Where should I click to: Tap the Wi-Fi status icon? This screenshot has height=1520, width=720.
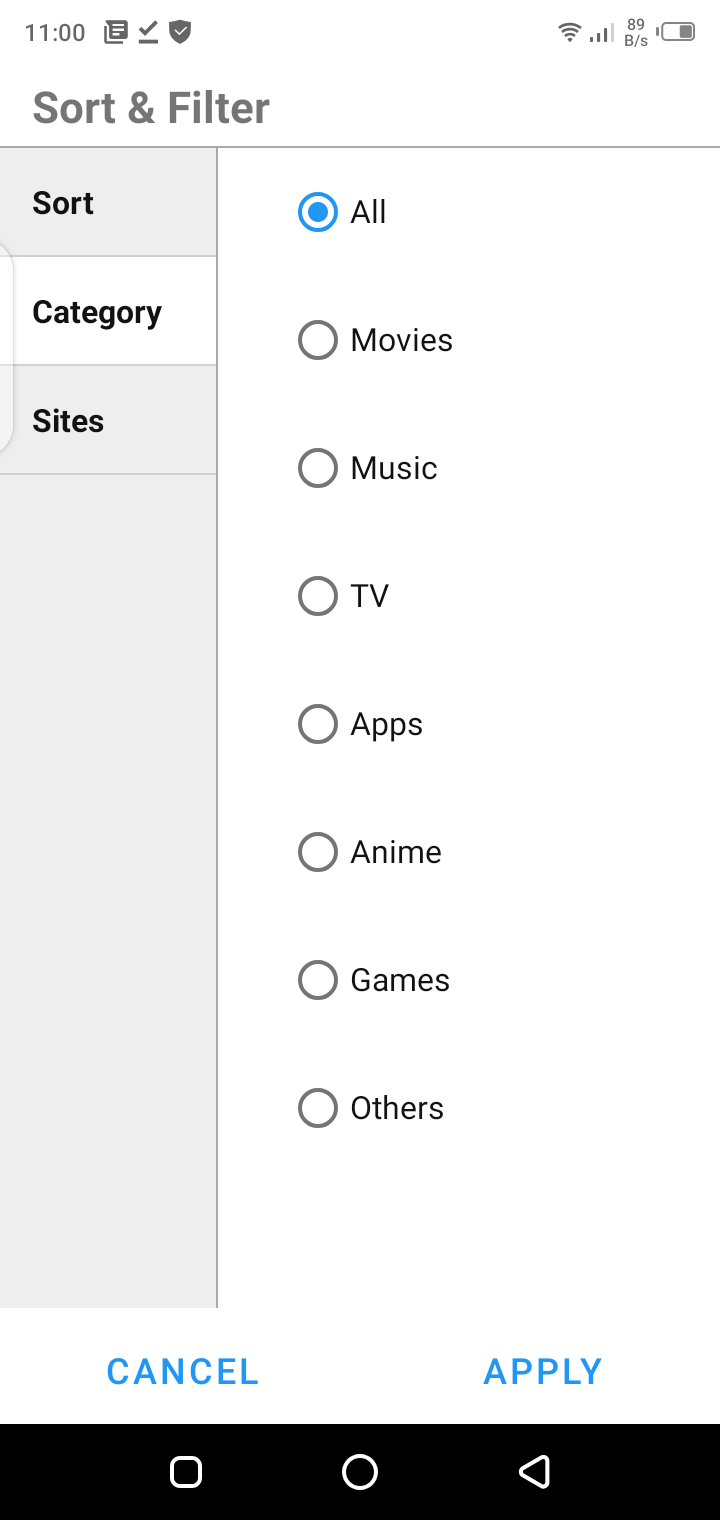point(569,32)
